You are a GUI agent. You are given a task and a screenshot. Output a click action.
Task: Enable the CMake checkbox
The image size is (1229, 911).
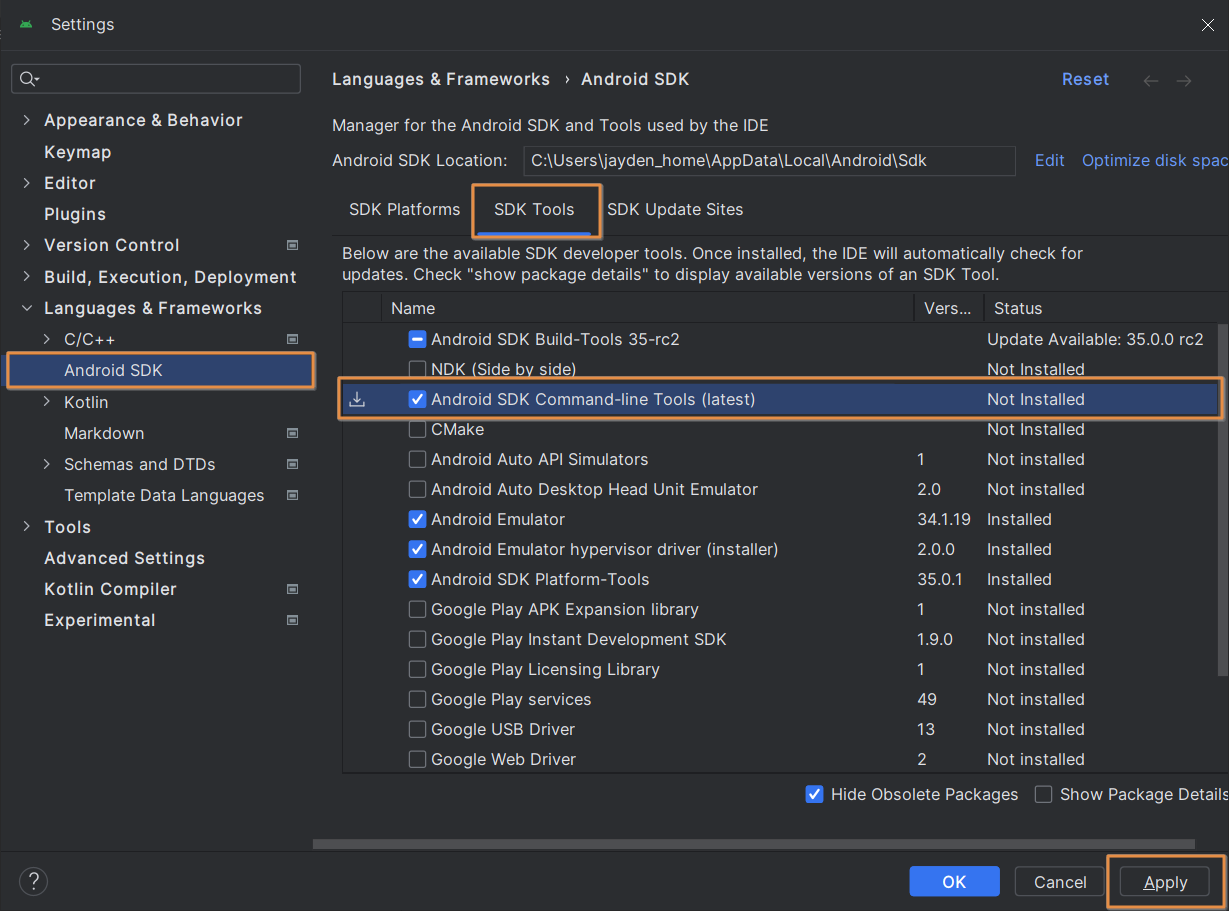click(418, 429)
